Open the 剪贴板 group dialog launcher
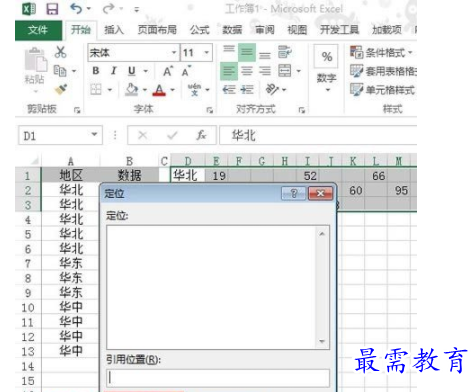Screen dimensions: 476x392 (x=77, y=110)
